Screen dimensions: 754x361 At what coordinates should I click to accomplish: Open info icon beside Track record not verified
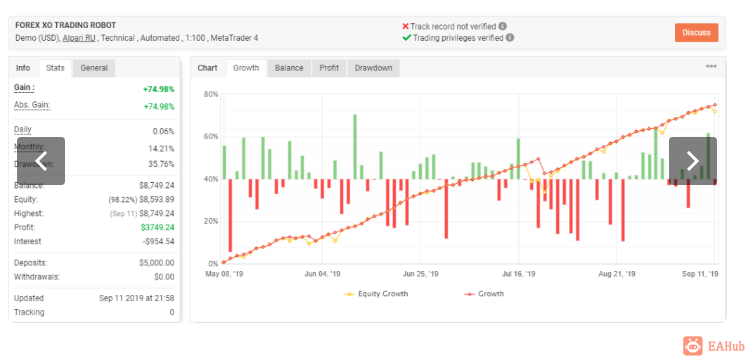503,26
